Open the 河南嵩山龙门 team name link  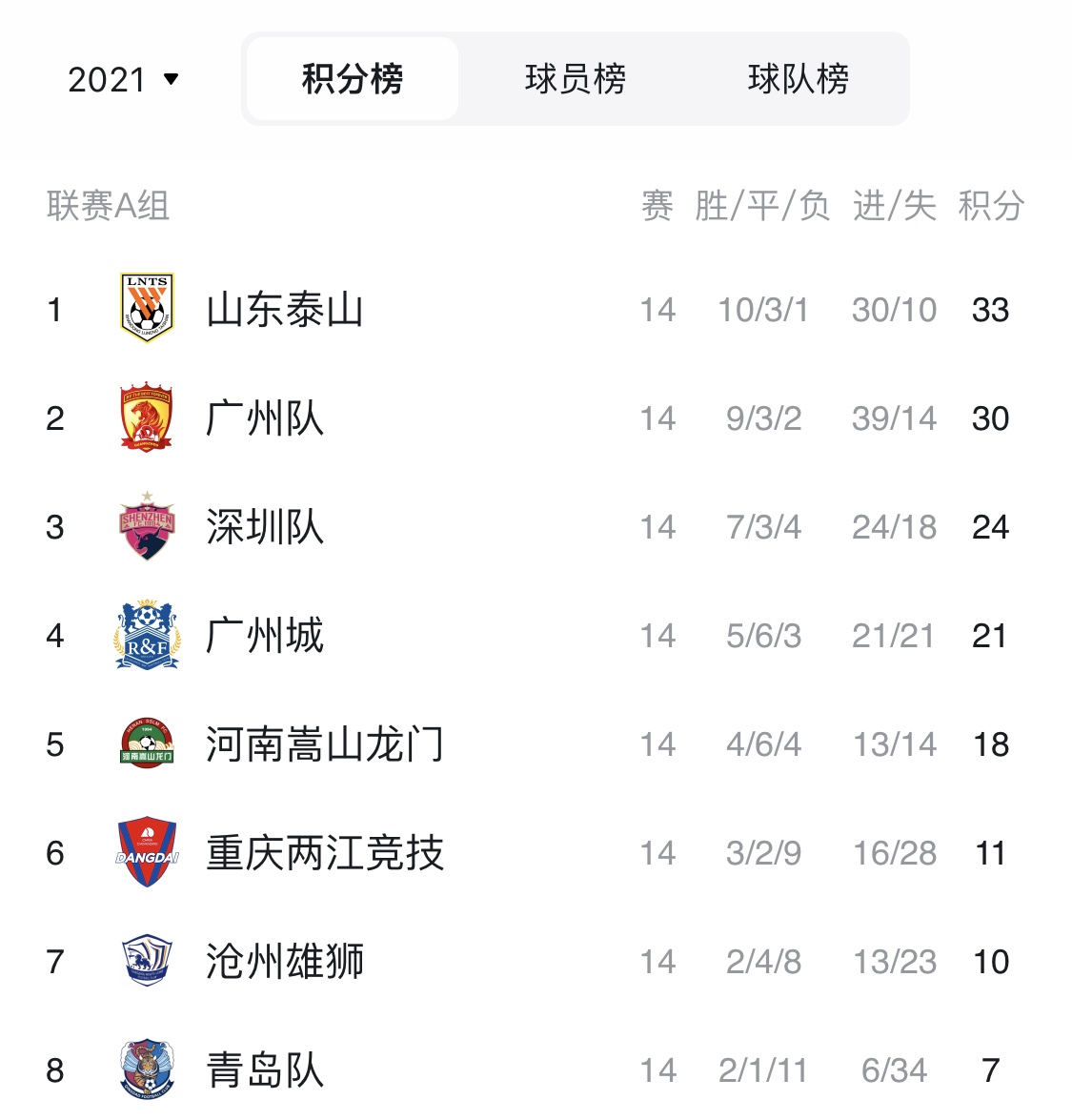point(325,744)
